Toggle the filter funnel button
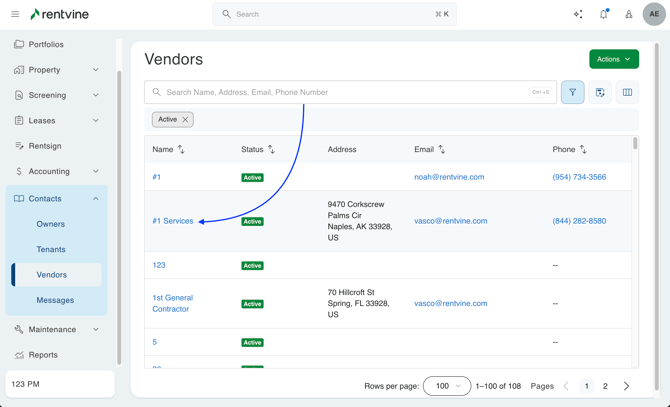 (x=573, y=92)
